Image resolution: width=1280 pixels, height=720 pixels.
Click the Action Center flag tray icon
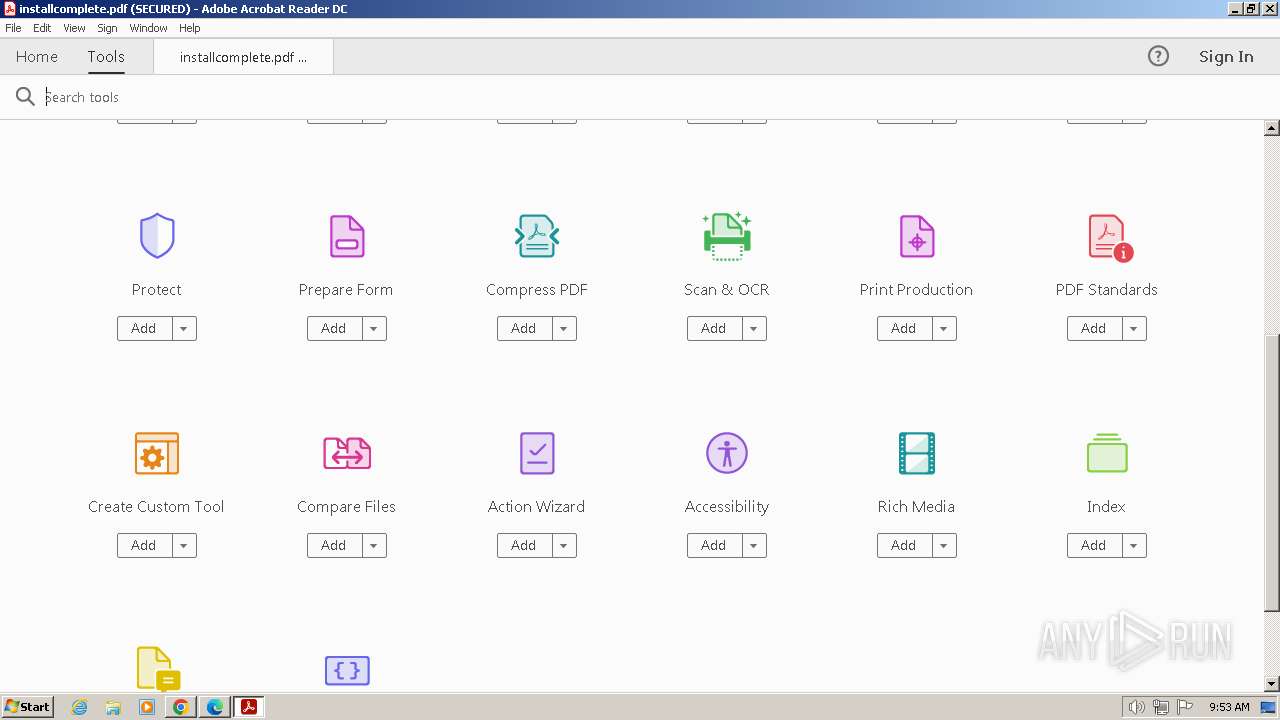[1185, 707]
